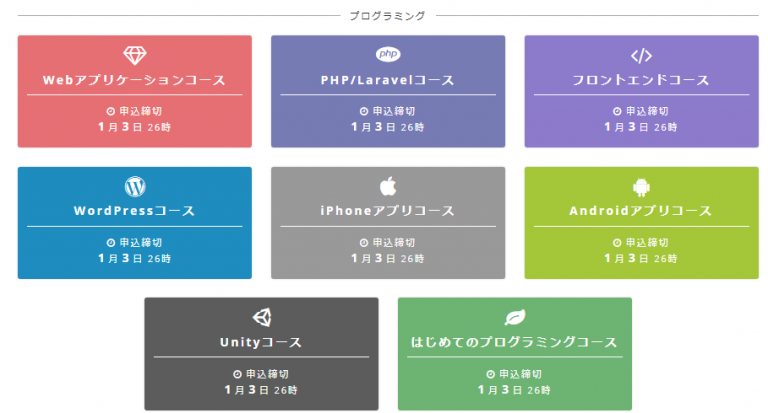
Task: Click 申込締切 label on Unityコース card
Action: 267,374
